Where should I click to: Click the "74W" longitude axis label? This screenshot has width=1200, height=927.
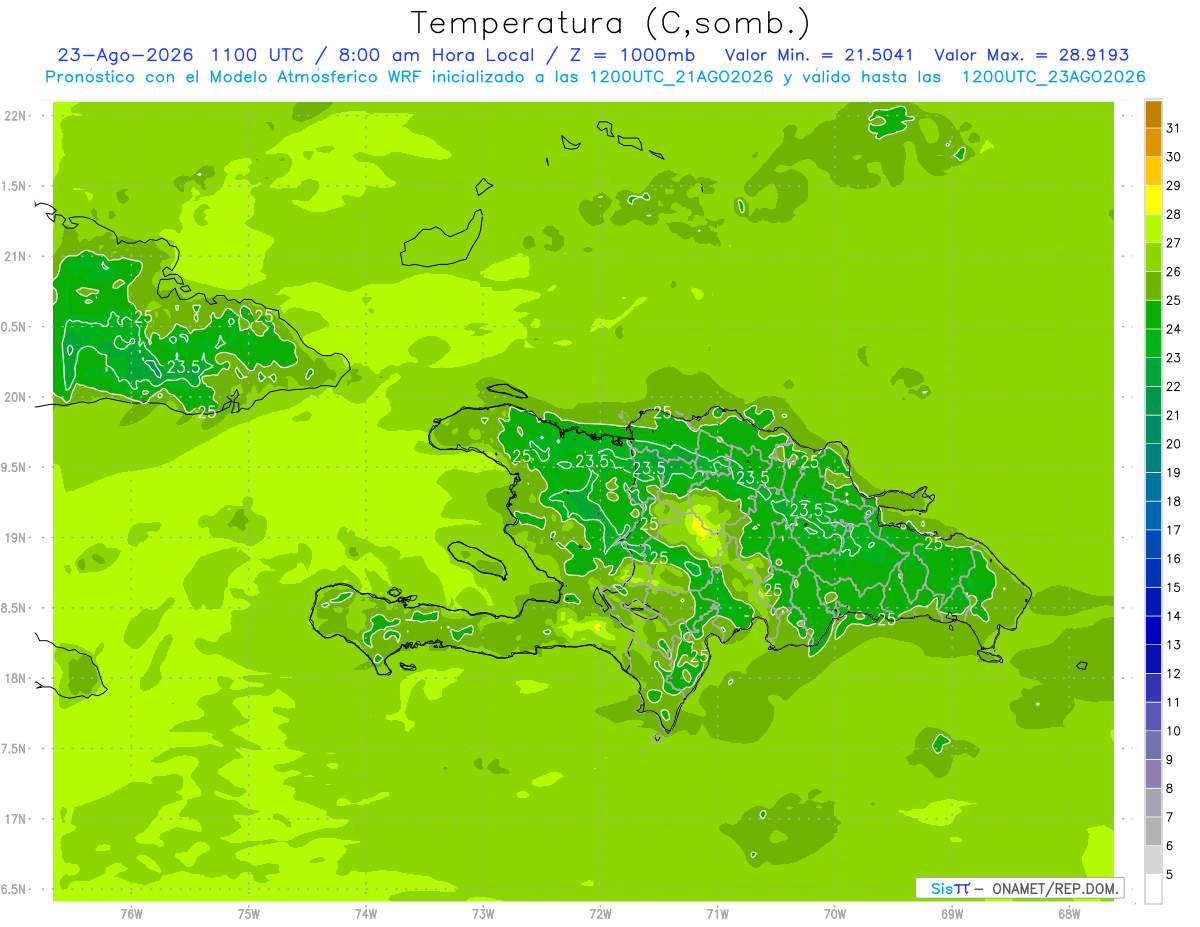pos(366,914)
